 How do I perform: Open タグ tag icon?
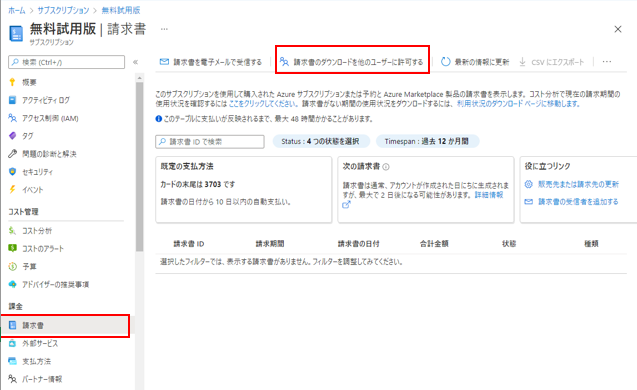(x=13, y=136)
